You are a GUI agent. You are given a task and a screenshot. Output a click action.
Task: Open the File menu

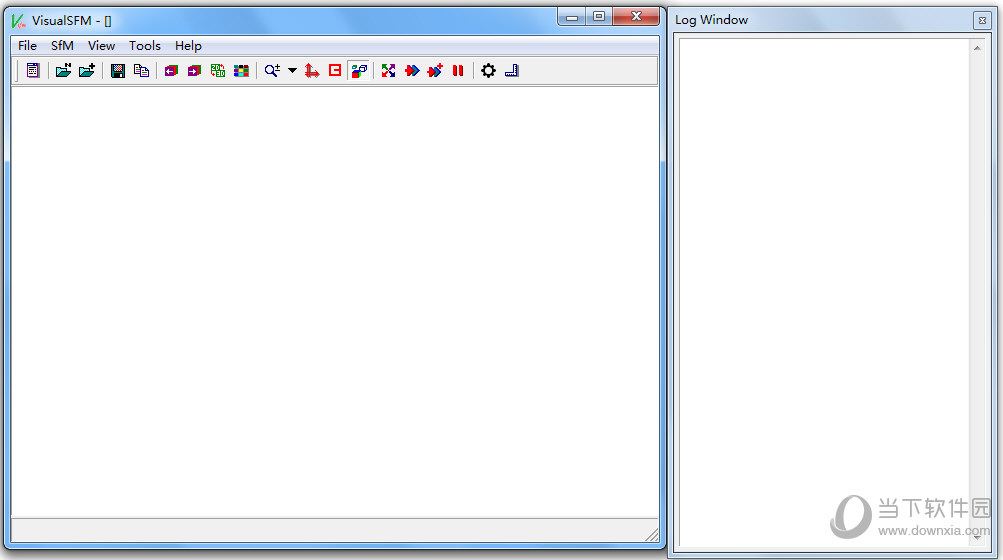[x=27, y=45]
